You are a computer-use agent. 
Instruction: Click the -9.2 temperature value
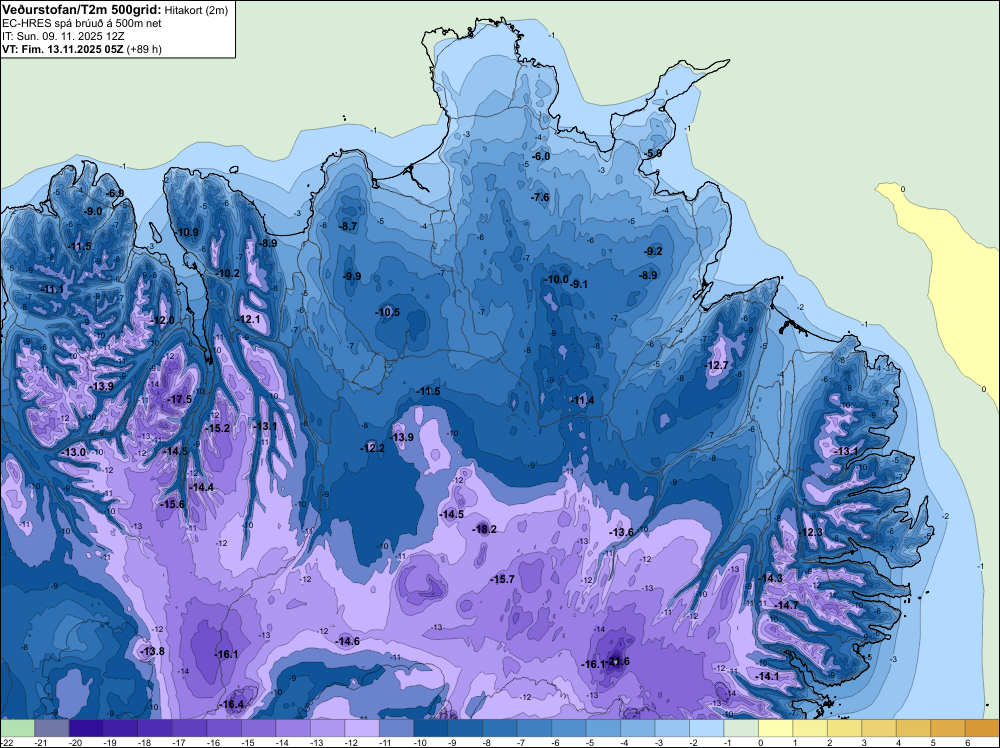pyautogui.click(x=654, y=251)
